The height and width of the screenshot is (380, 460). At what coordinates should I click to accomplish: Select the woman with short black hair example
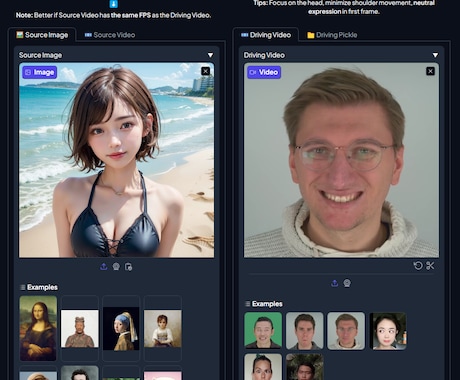[388, 331]
